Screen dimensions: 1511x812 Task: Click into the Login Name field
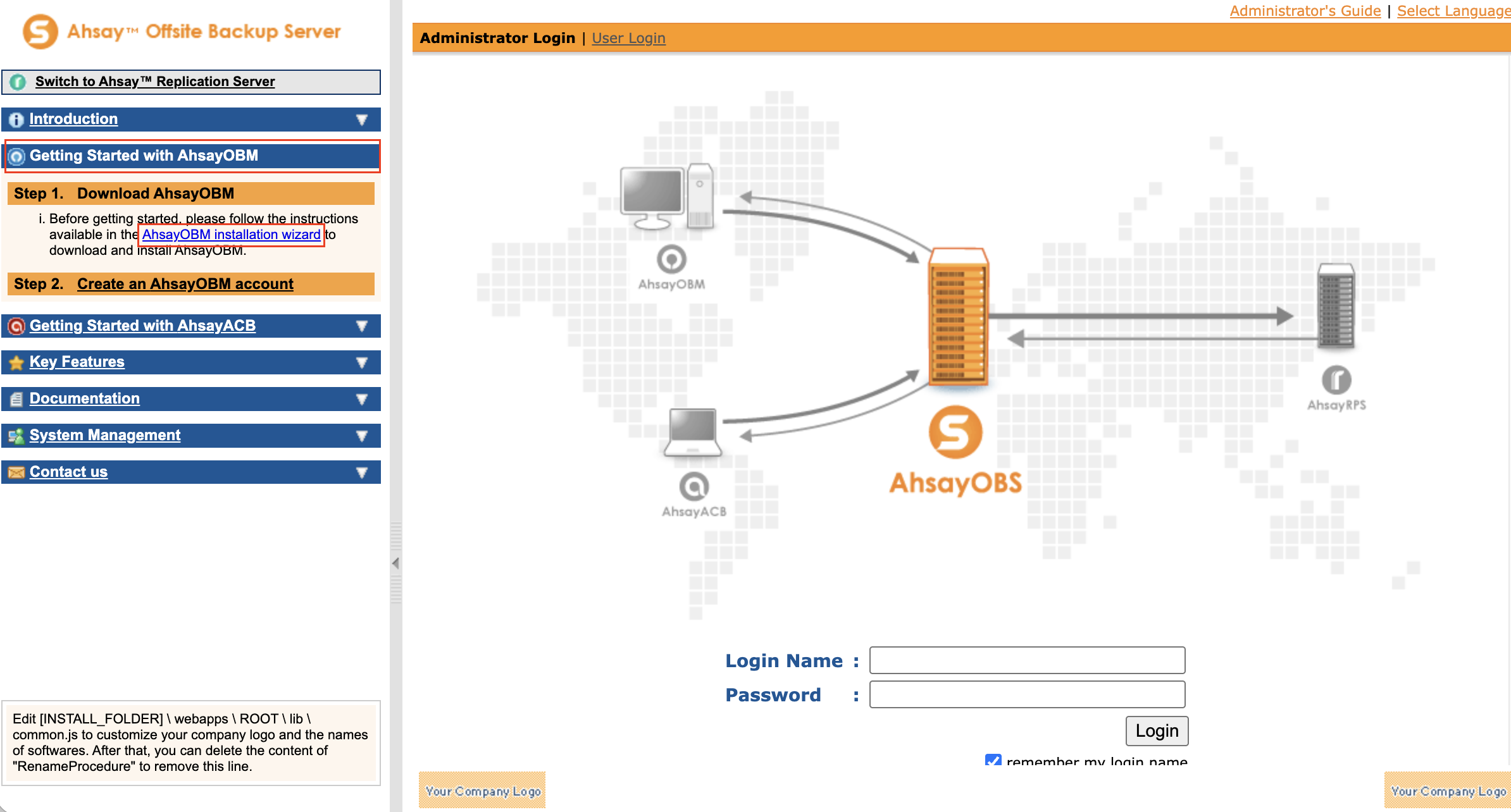(x=1026, y=660)
